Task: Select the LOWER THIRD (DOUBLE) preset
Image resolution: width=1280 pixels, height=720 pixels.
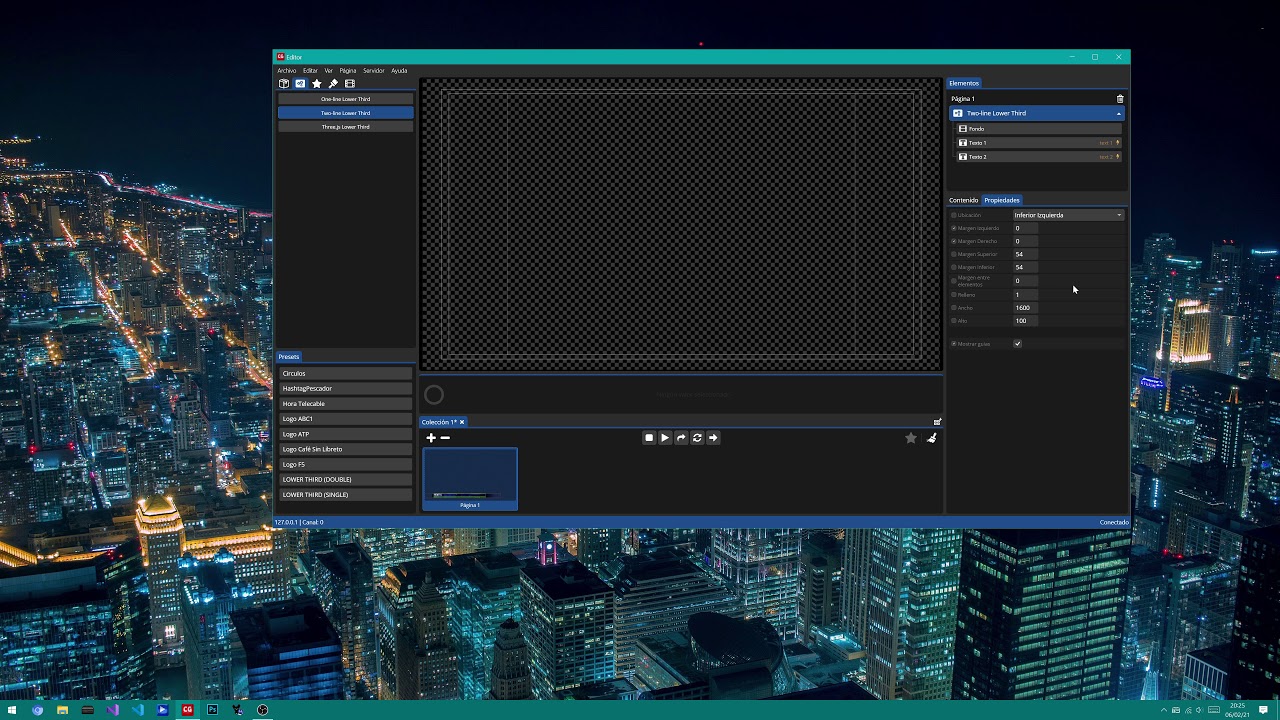Action: [345, 480]
